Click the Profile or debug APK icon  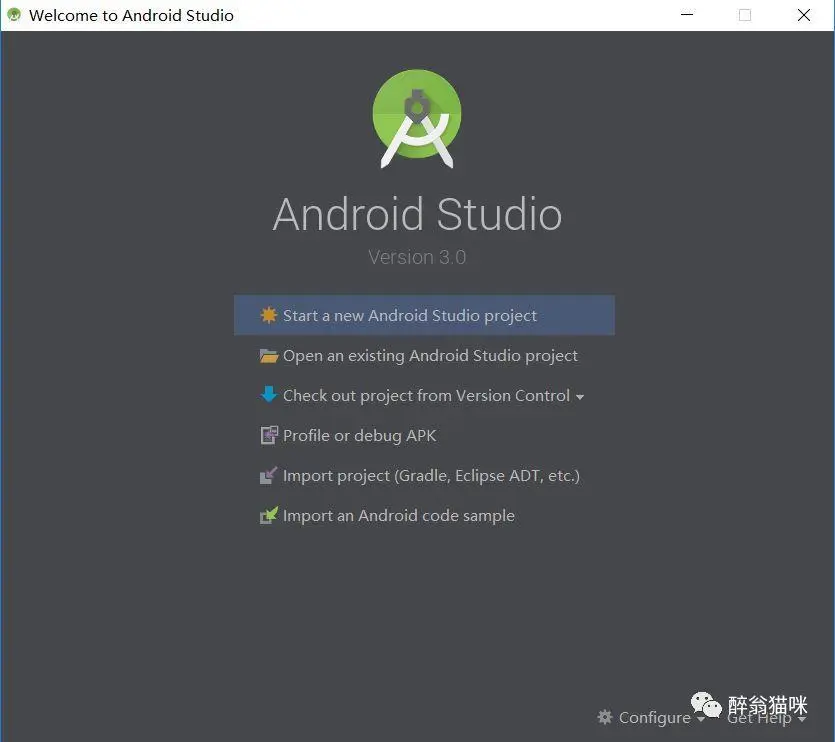coord(269,435)
